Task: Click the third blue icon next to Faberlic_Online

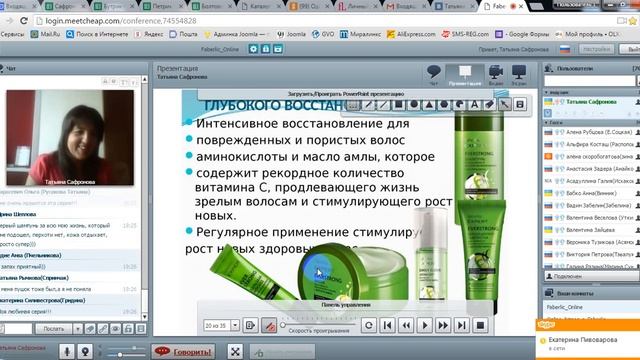Action: 278,49
